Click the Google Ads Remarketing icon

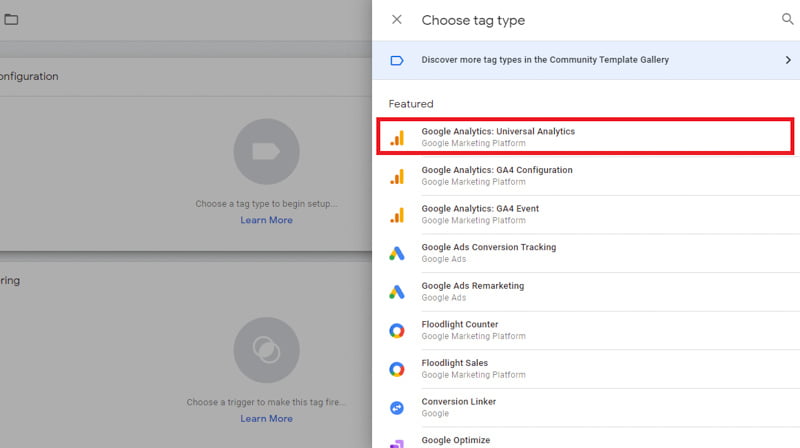point(397,292)
